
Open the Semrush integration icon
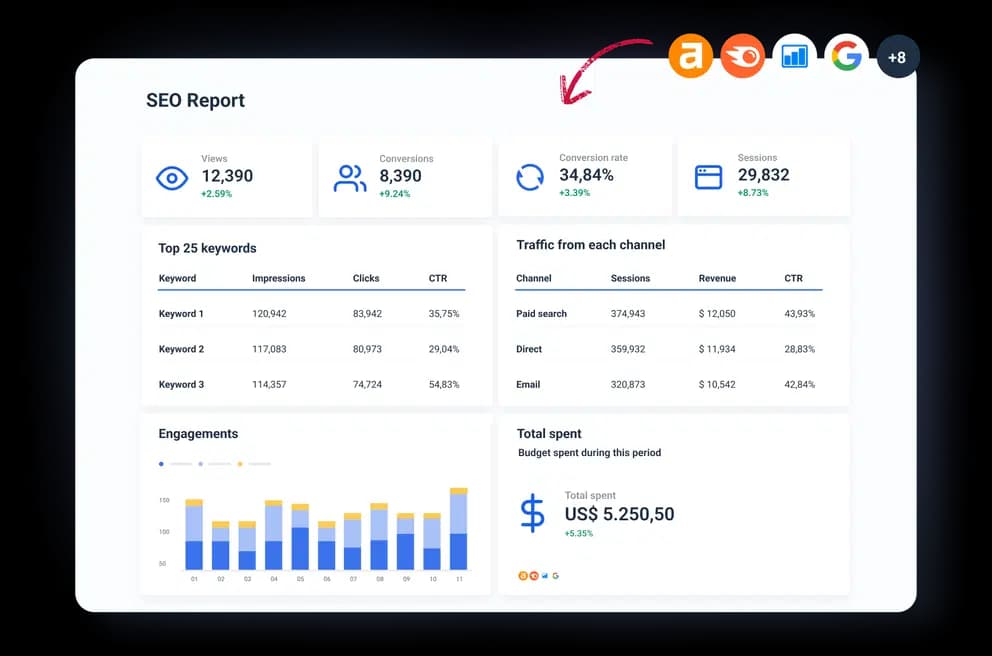[742, 57]
